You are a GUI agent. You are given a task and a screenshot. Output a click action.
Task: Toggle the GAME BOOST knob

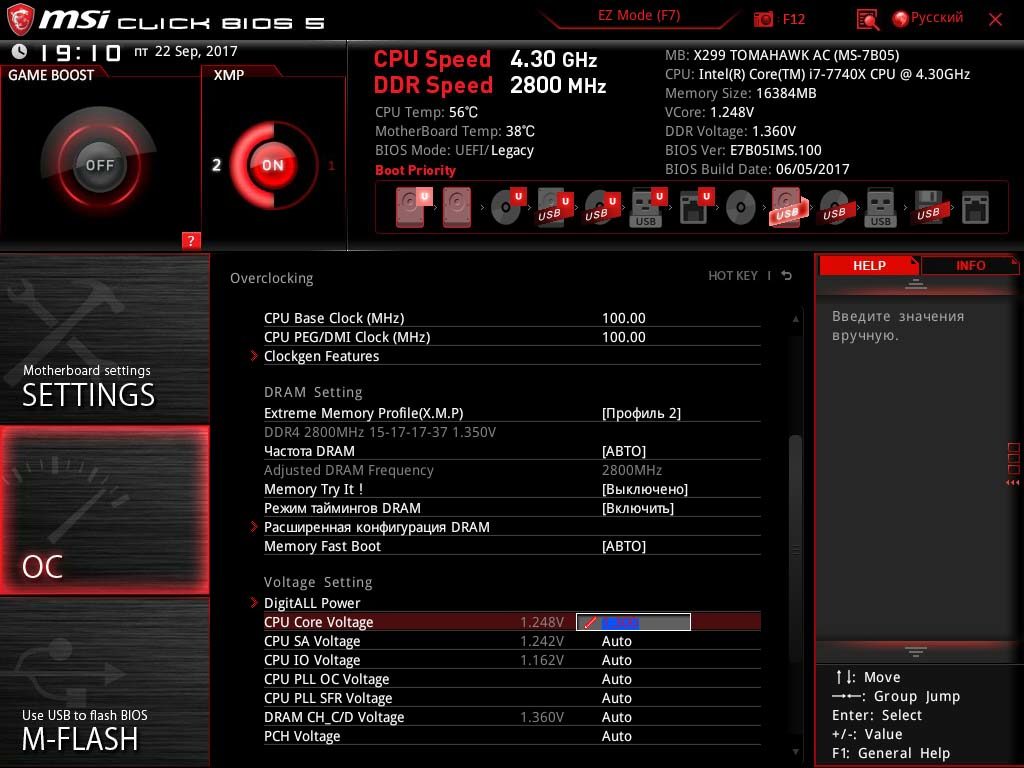click(99, 165)
